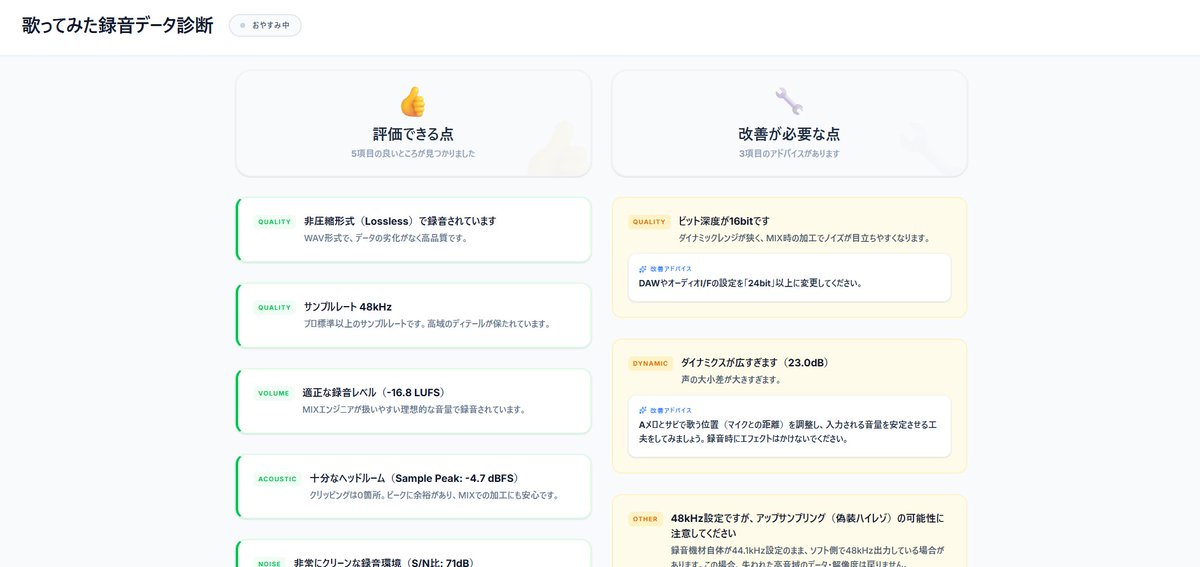The width and height of the screenshot is (1200, 567).
Task: Select the ビット深度が16bitです title
Action: (x=724, y=221)
